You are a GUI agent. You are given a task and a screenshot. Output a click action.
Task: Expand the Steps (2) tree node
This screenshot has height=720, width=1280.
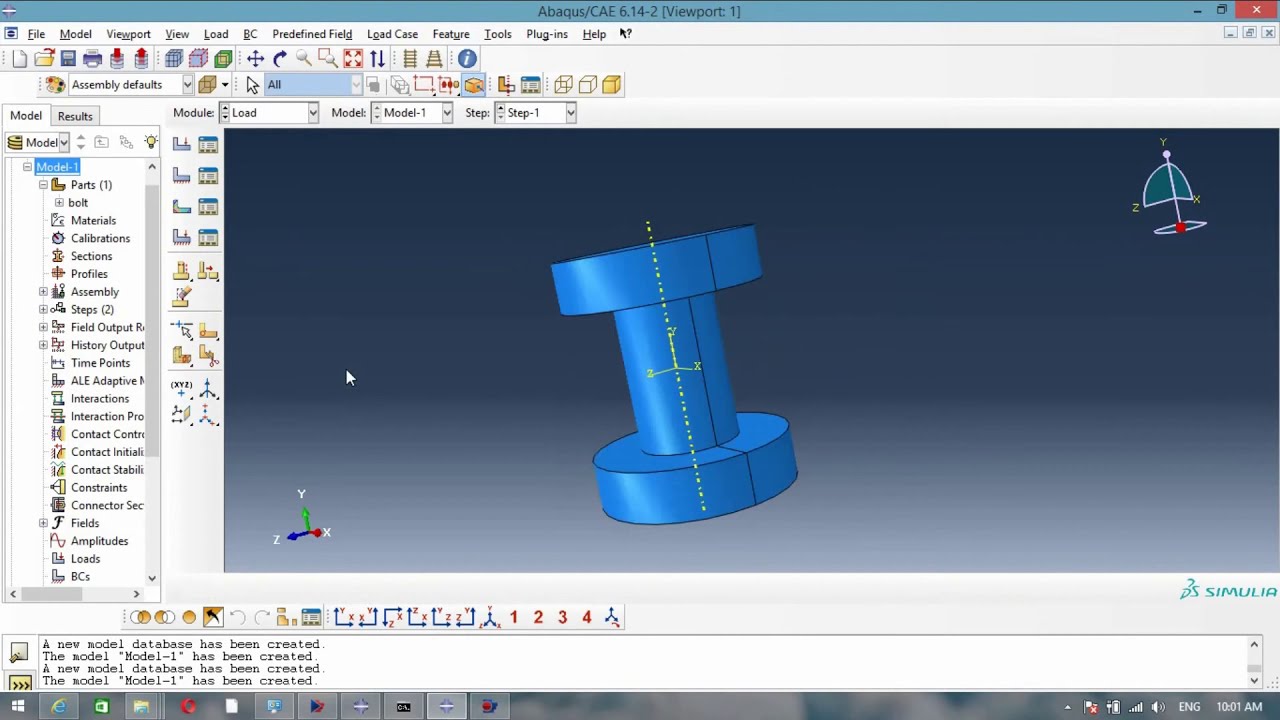[x=43, y=310]
